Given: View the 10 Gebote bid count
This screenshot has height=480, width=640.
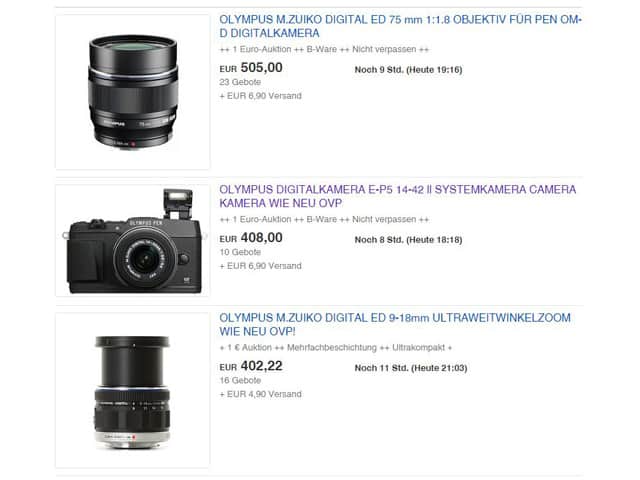Looking at the screenshot, I should click(240, 252).
